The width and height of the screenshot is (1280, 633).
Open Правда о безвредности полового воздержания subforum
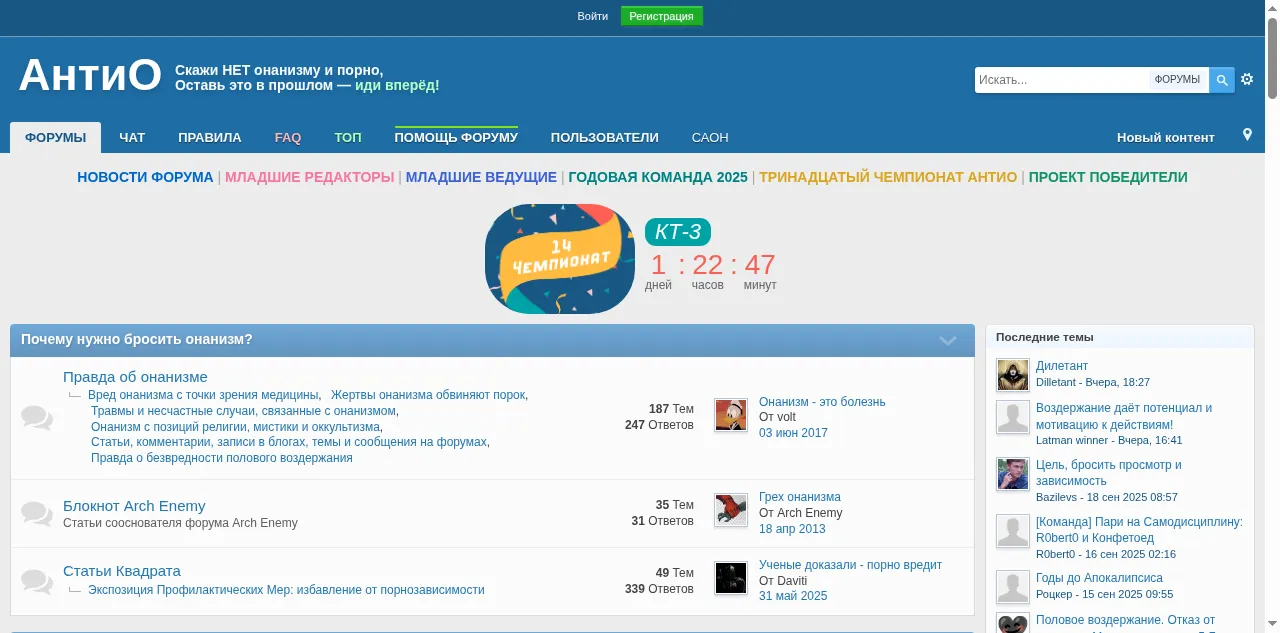click(222, 458)
